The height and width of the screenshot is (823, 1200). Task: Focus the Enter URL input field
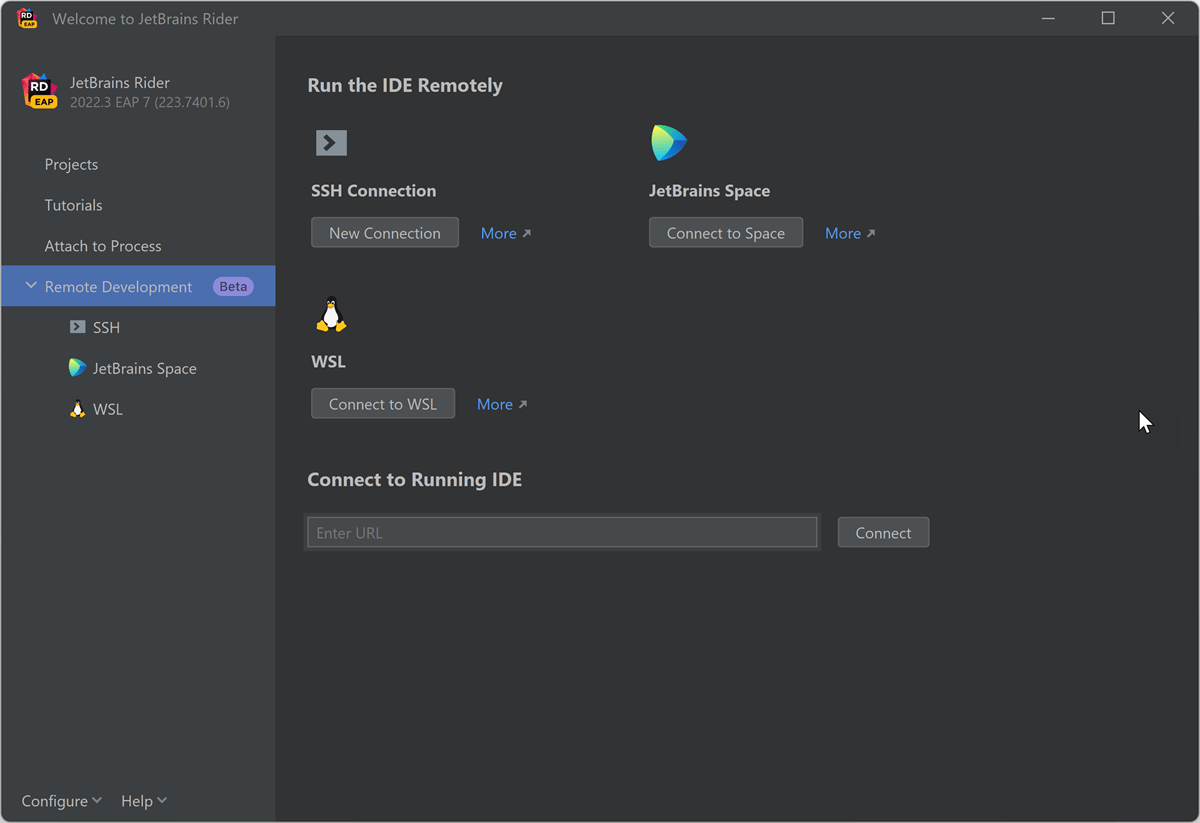tap(562, 533)
